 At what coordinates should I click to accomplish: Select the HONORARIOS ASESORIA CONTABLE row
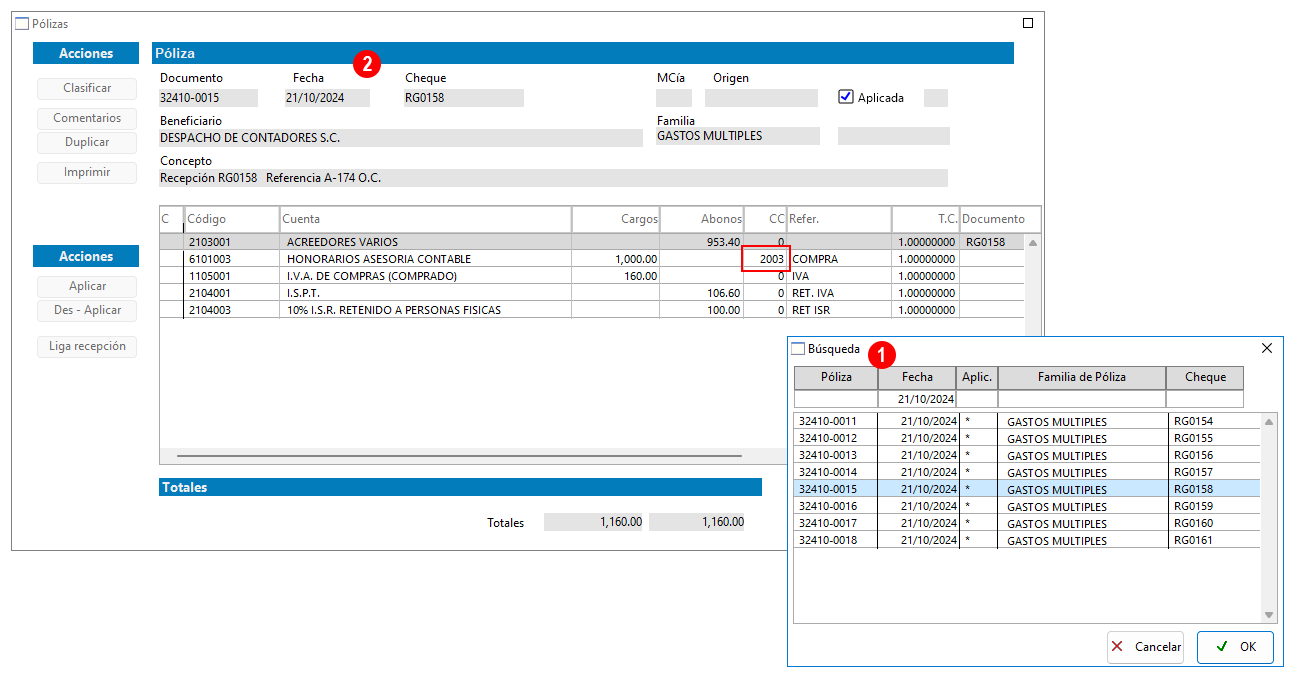592,259
